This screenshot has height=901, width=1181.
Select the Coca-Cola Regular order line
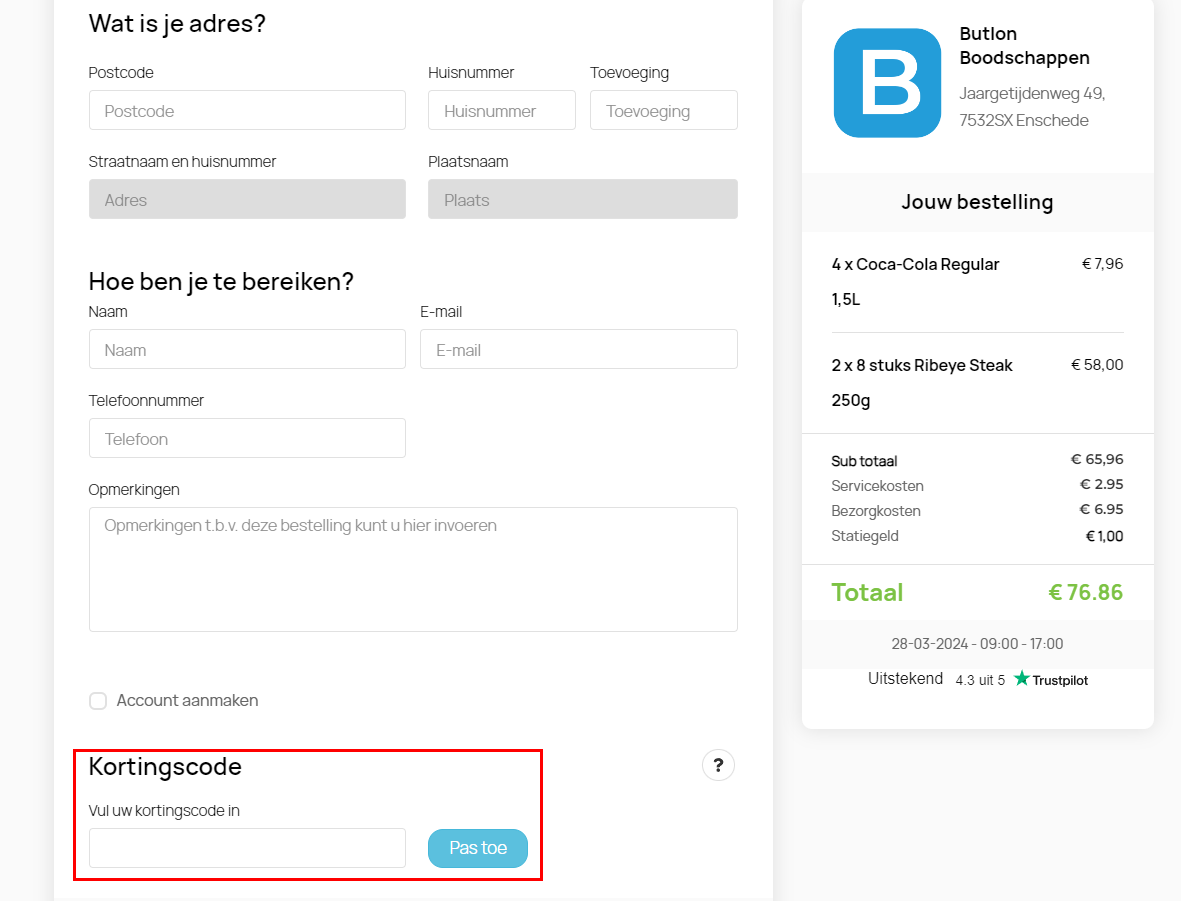click(x=977, y=281)
